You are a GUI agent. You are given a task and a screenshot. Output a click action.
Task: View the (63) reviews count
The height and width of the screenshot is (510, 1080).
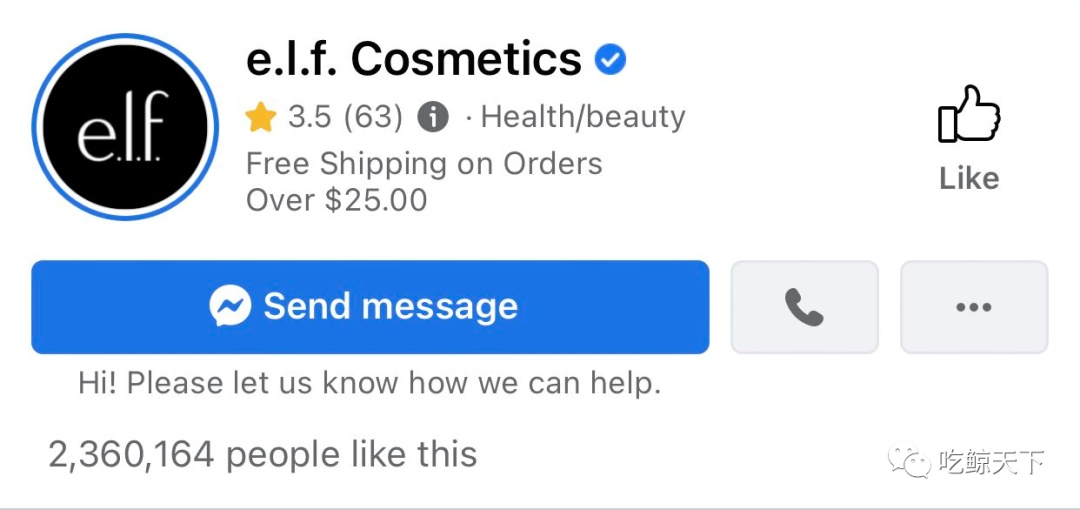coord(373,118)
